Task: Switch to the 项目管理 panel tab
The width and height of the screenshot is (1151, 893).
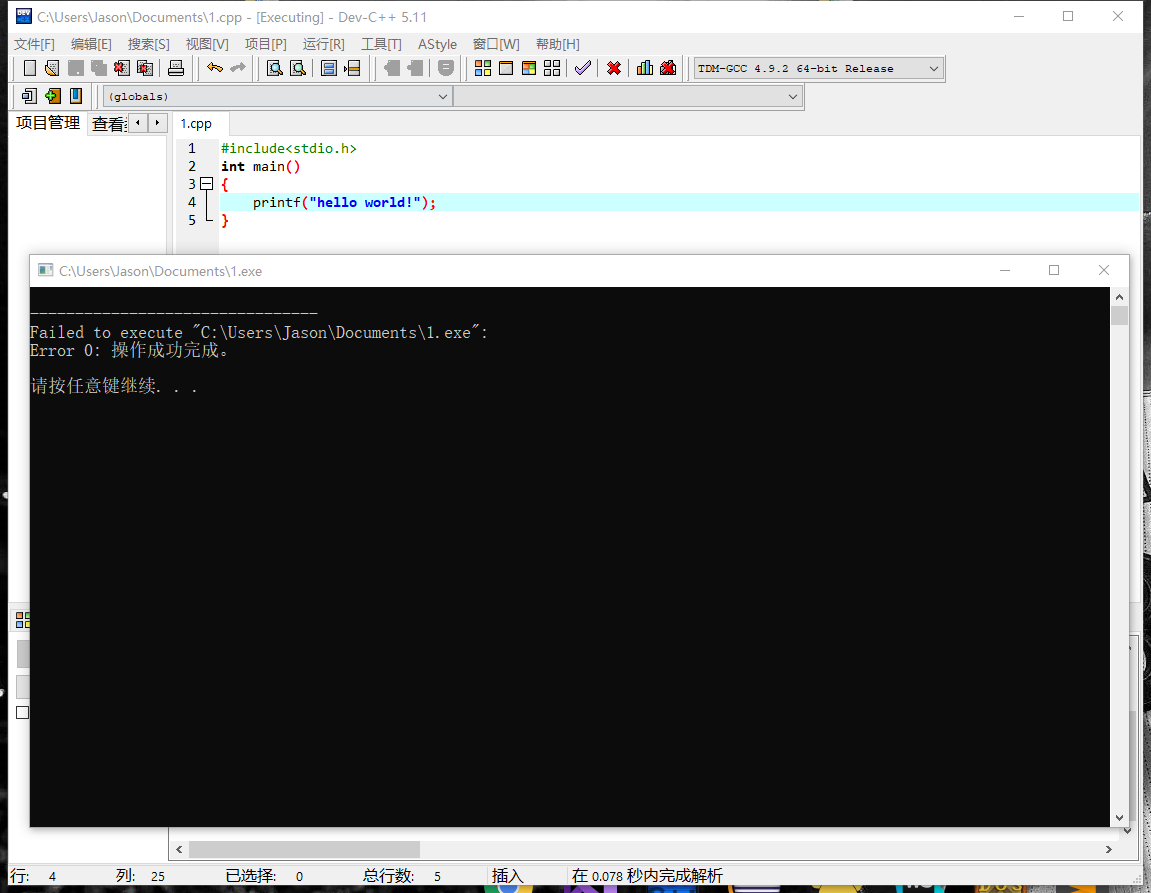Action: click(x=46, y=123)
